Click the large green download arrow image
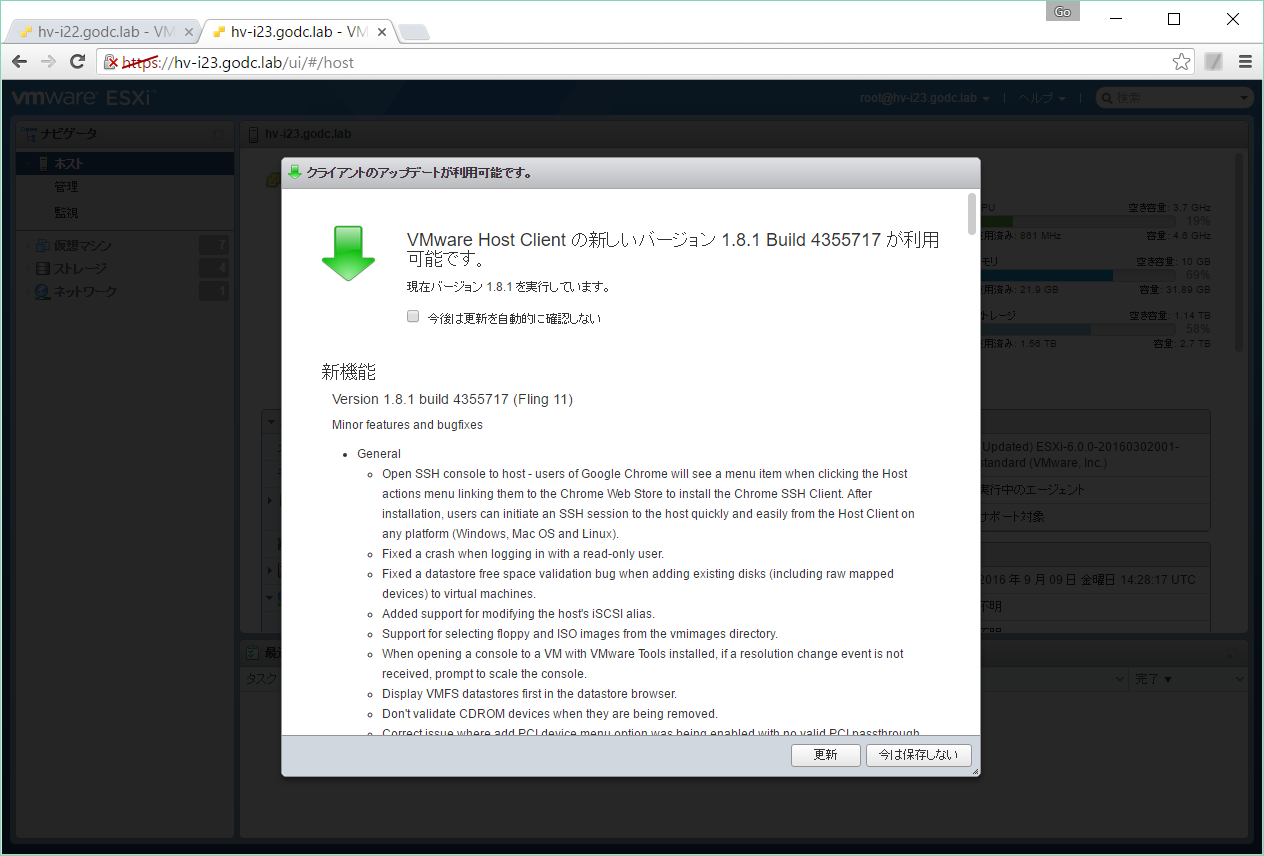The width and height of the screenshot is (1264, 856). pyautogui.click(x=348, y=254)
